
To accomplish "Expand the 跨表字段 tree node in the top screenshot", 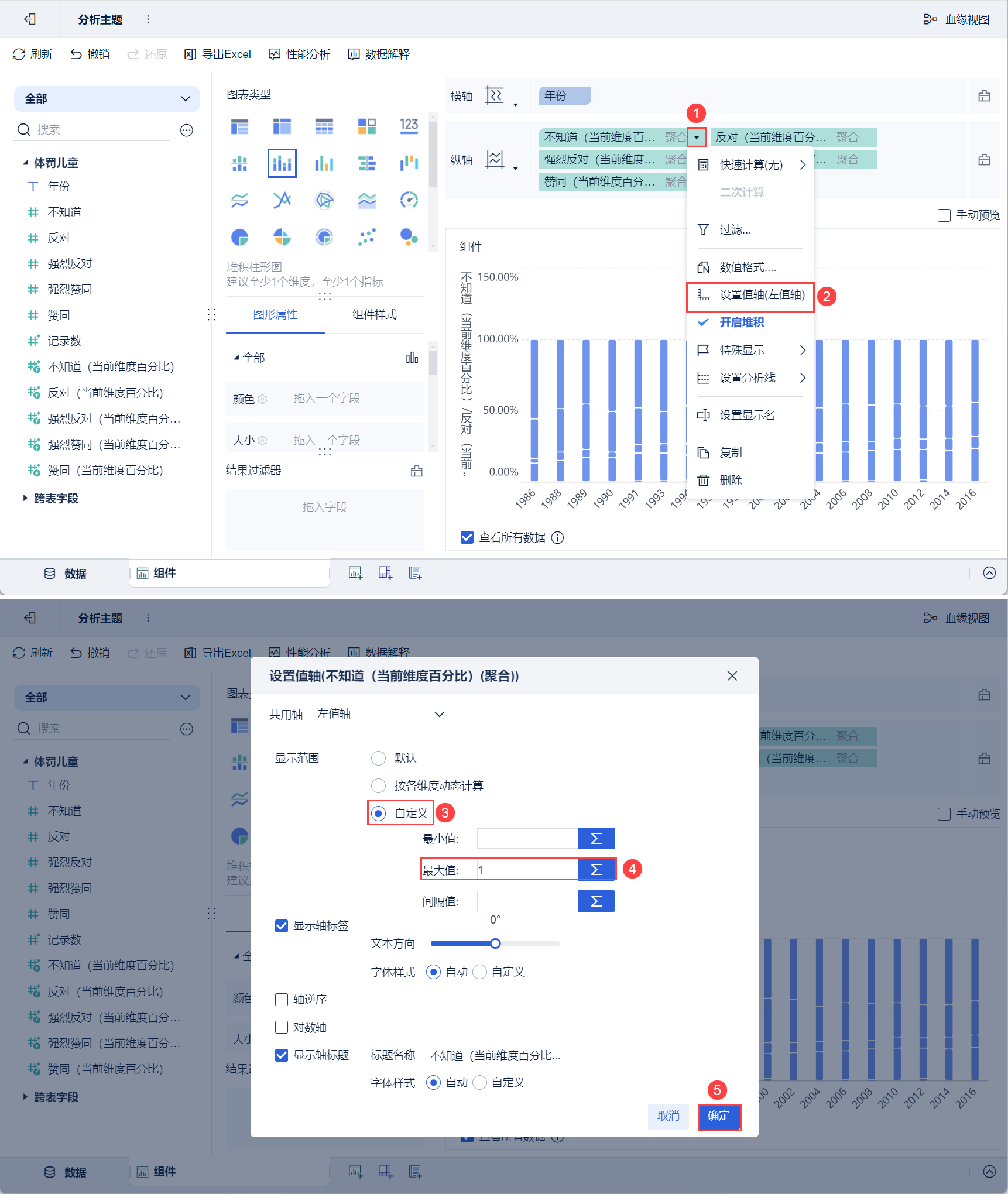I will 25,498.
